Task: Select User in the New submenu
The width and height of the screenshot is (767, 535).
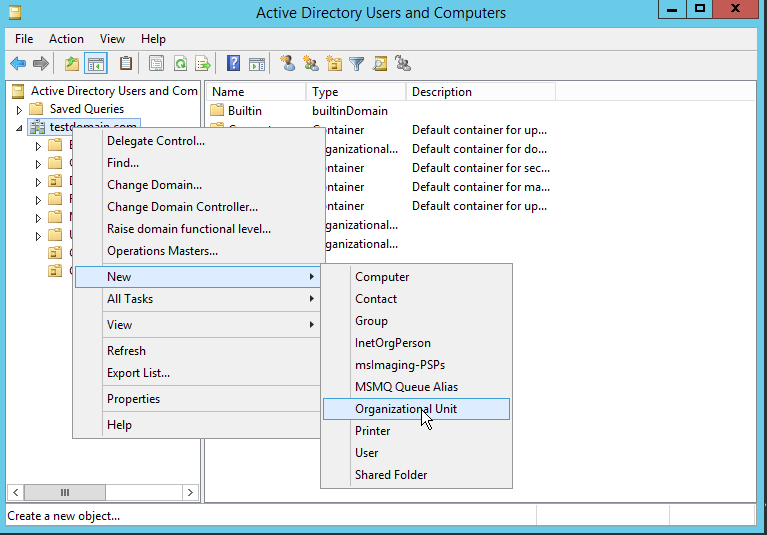Action: [x=367, y=453]
